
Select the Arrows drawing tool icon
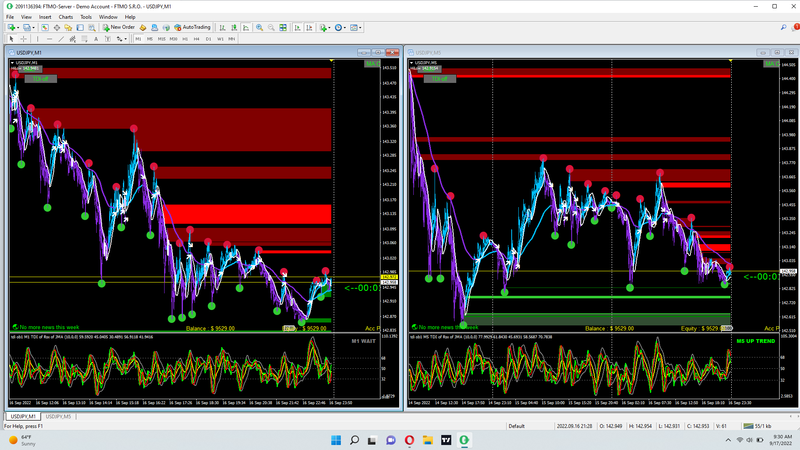tap(119, 39)
